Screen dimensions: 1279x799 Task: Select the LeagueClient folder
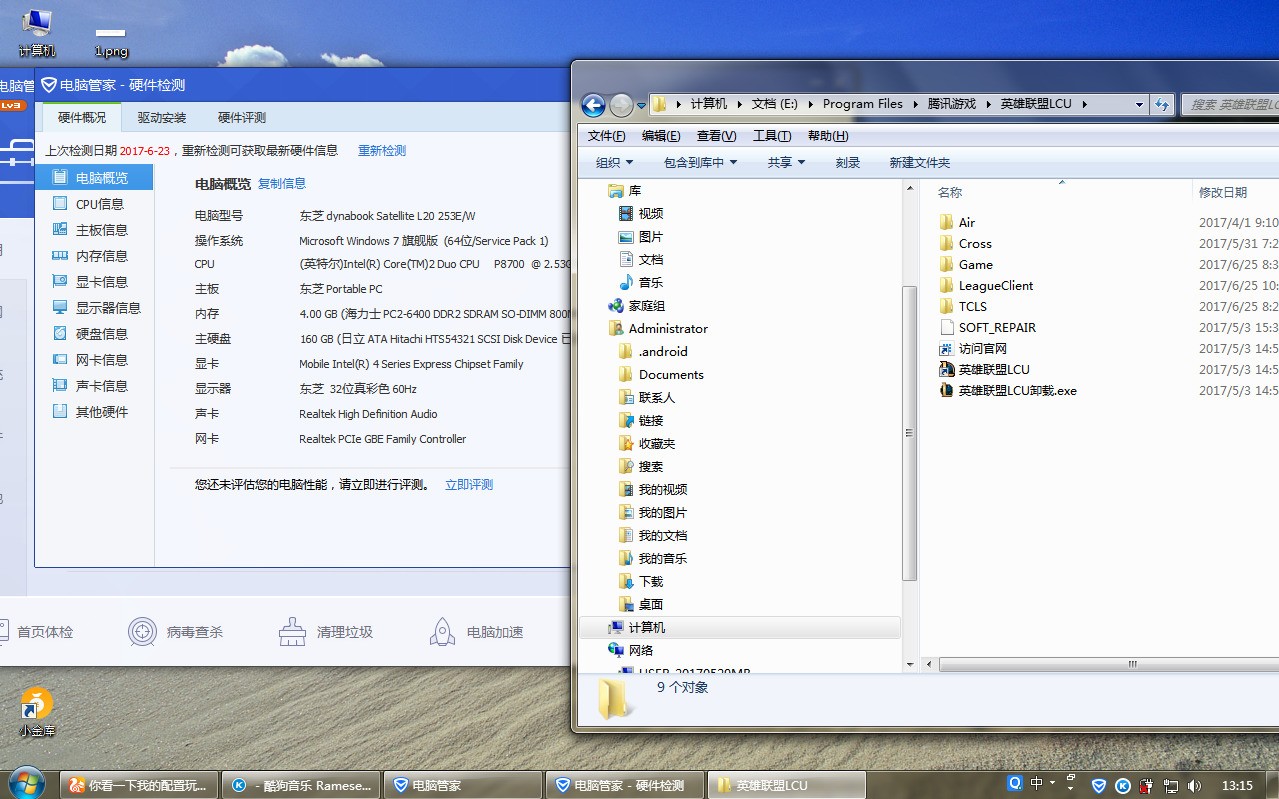coord(995,286)
